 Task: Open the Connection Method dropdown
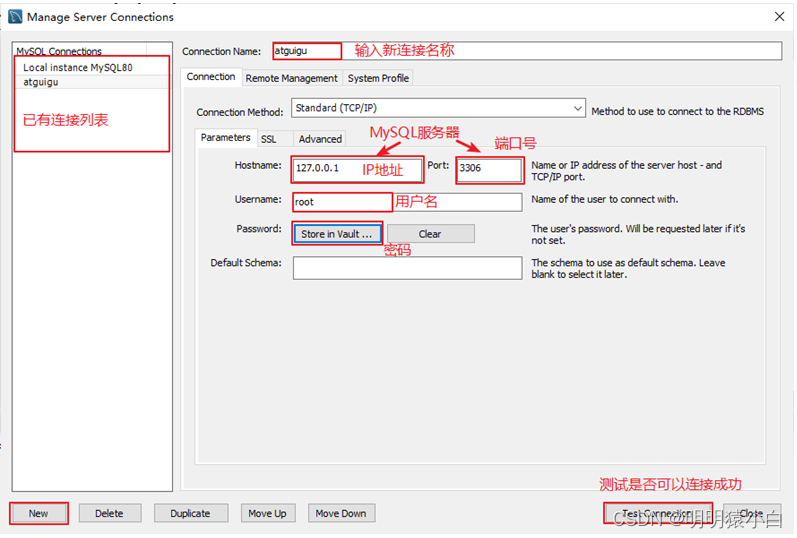click(x=438, y=108)
